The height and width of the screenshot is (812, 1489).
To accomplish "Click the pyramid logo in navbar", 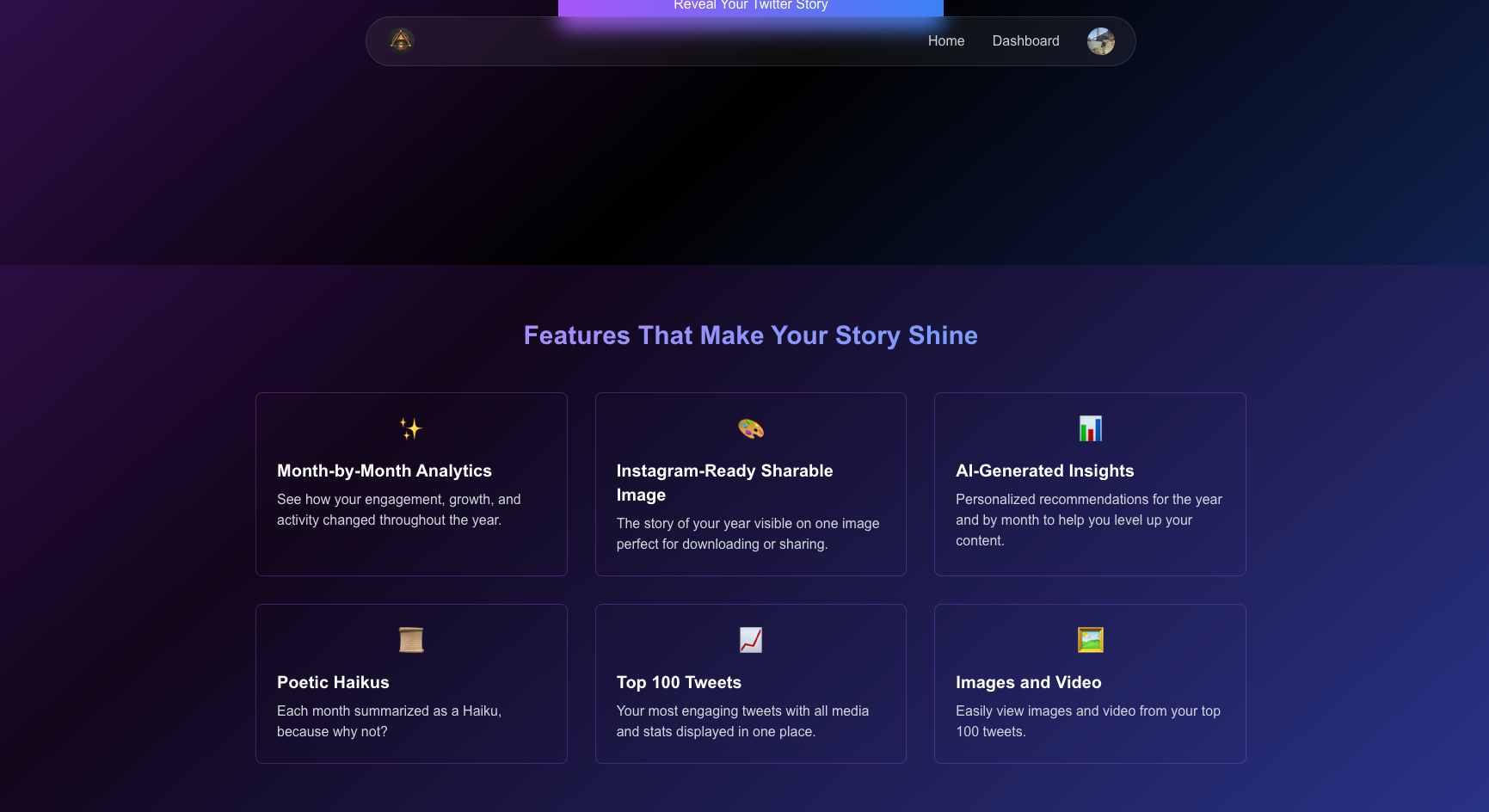I will 402,40.
